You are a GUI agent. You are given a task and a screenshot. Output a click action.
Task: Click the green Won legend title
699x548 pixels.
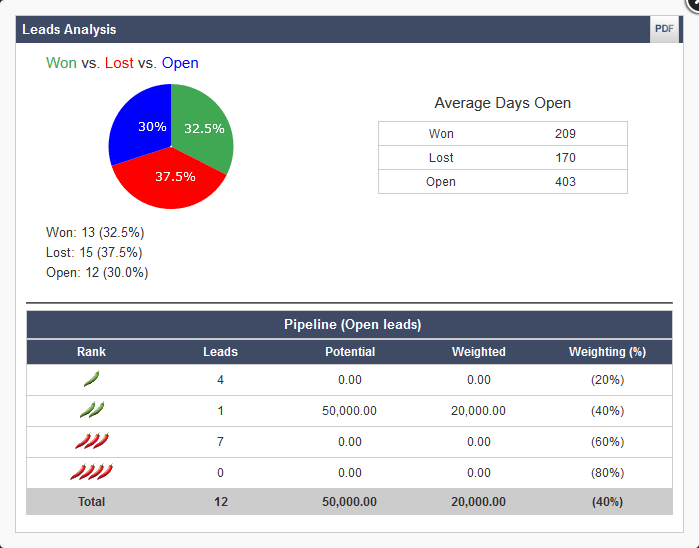click(x=61, y=63)
